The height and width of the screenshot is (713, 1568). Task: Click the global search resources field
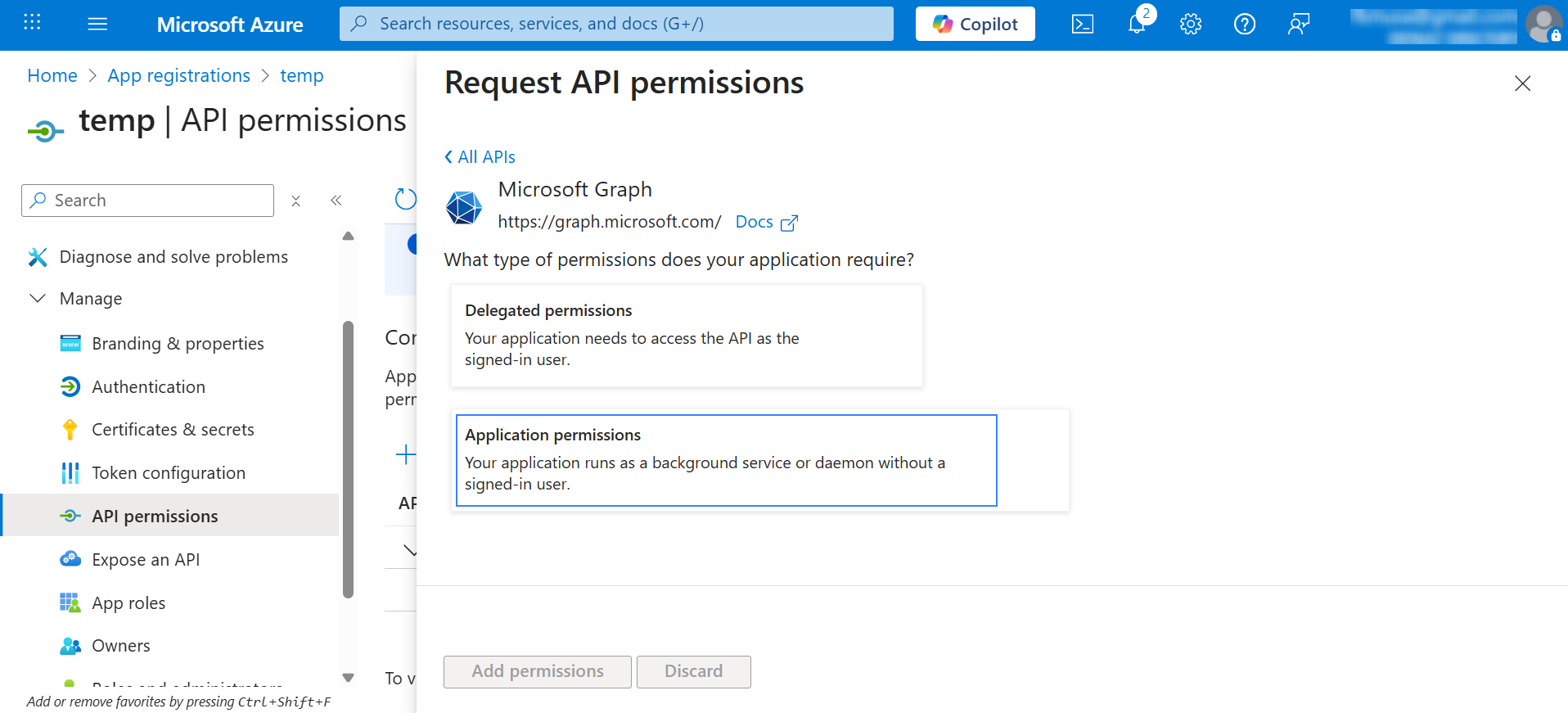615,24
